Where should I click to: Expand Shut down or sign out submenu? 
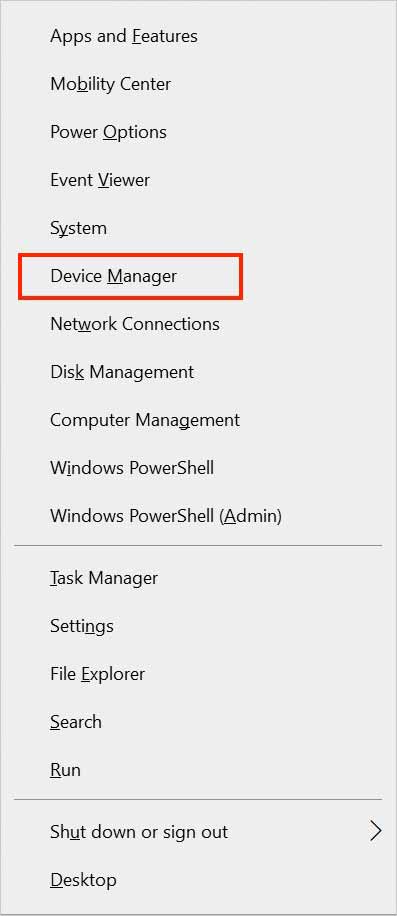198,832
